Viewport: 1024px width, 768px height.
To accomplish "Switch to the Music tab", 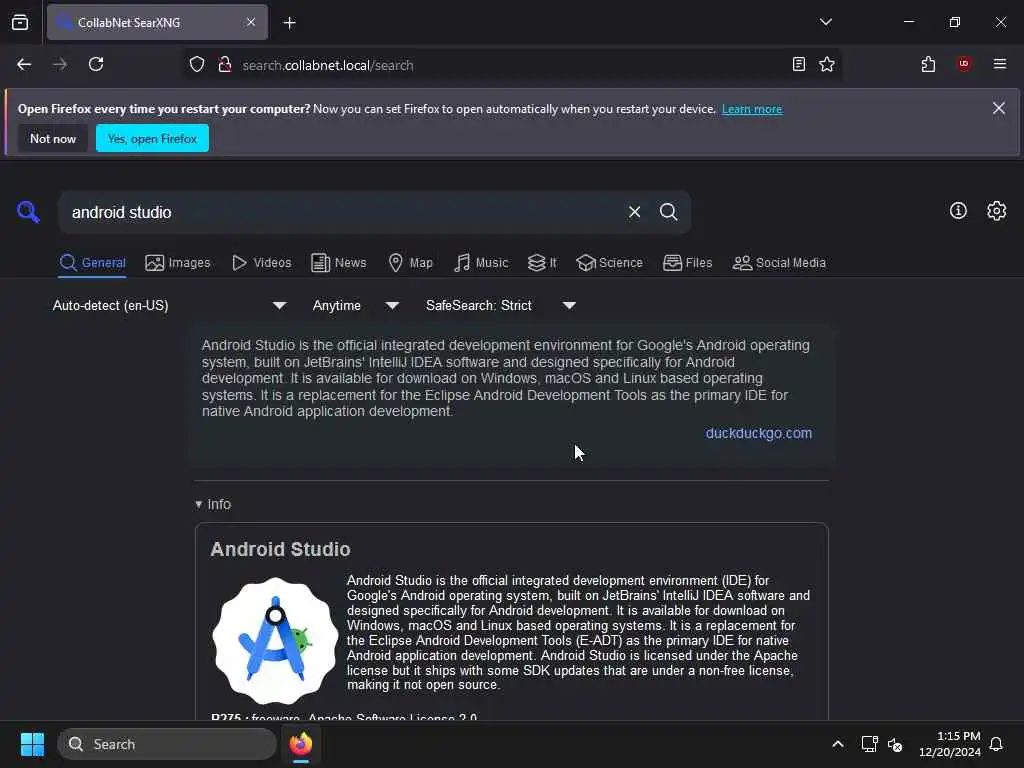I will [x=481, y=263].
